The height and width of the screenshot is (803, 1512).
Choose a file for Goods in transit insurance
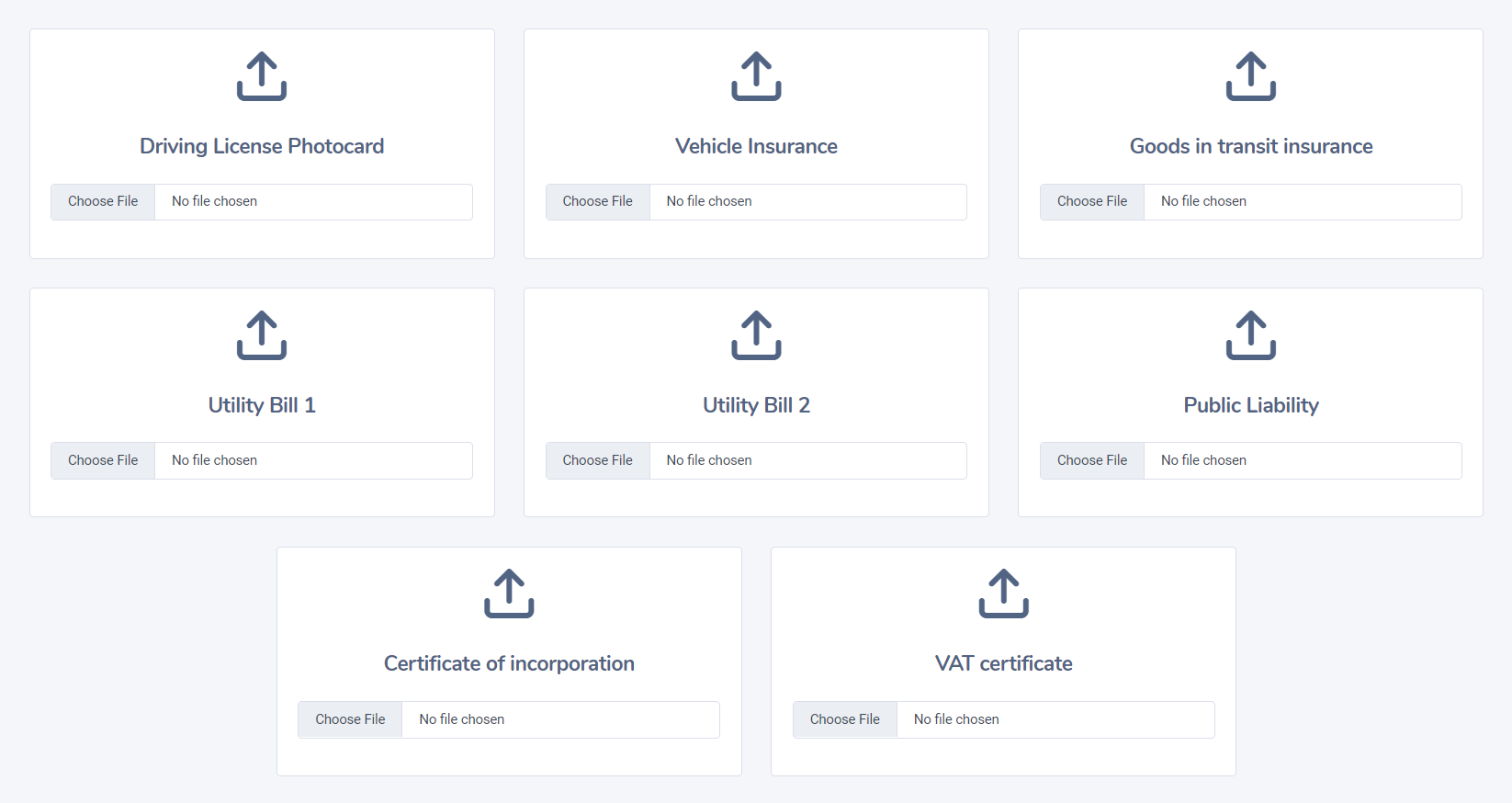[1091, 202]
